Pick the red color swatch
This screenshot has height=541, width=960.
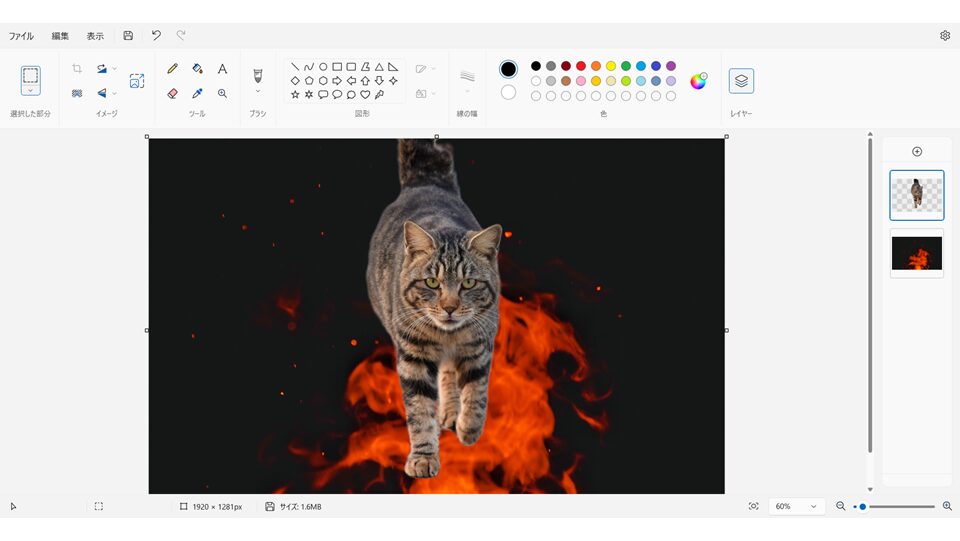coord(581,66)
